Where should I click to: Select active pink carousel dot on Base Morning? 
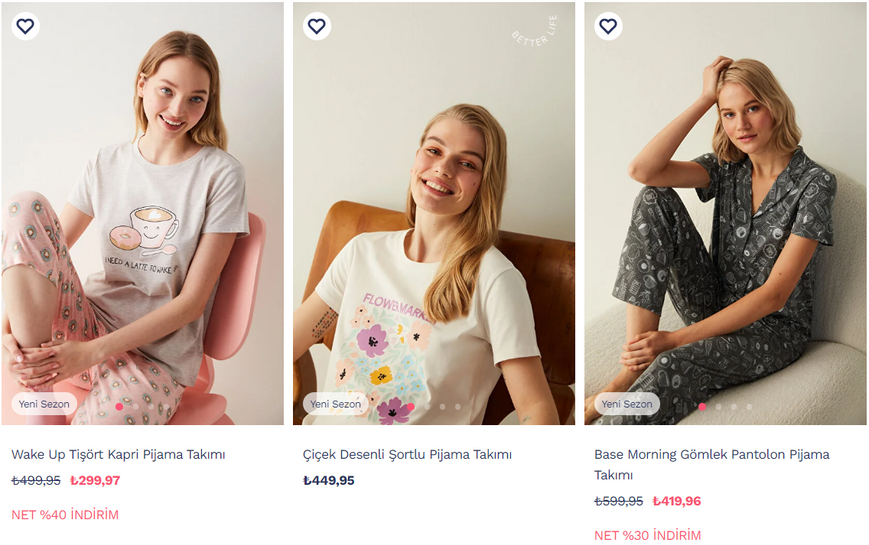tap(702, 406)
